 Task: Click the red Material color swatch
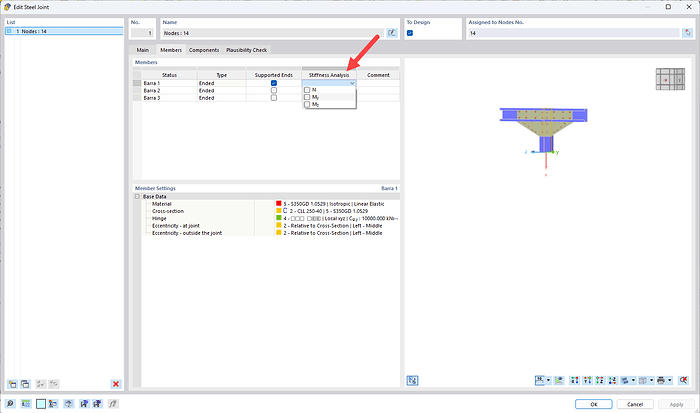pyautogui.click(x=279, y=204)
